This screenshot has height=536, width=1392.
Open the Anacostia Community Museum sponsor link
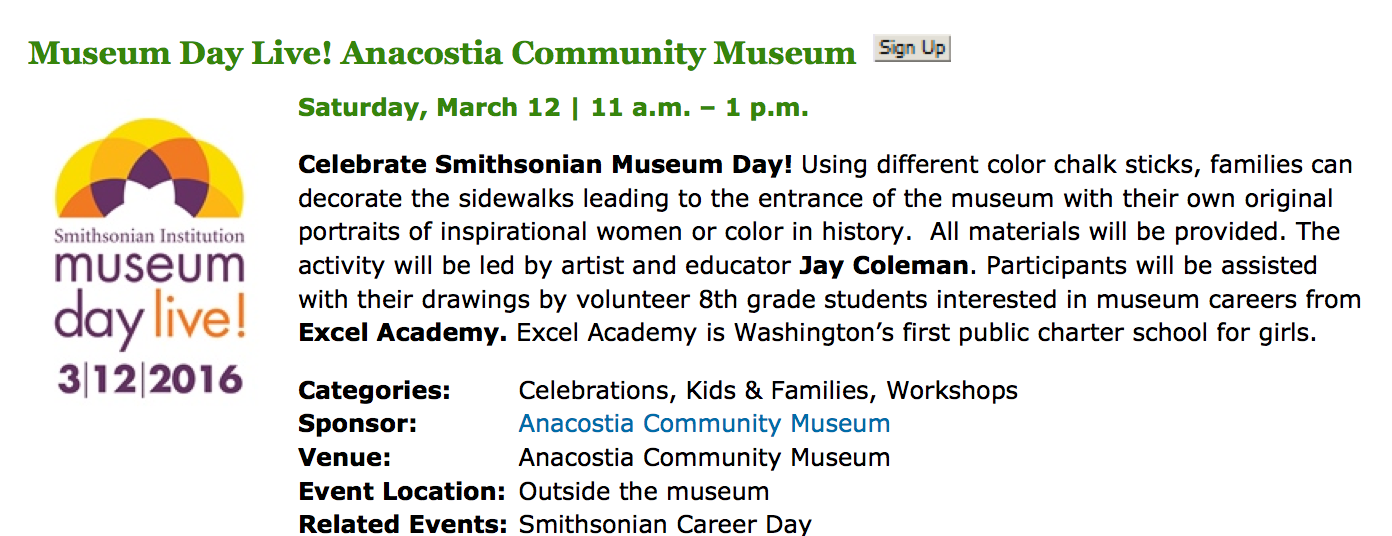(x=704, y=424)
